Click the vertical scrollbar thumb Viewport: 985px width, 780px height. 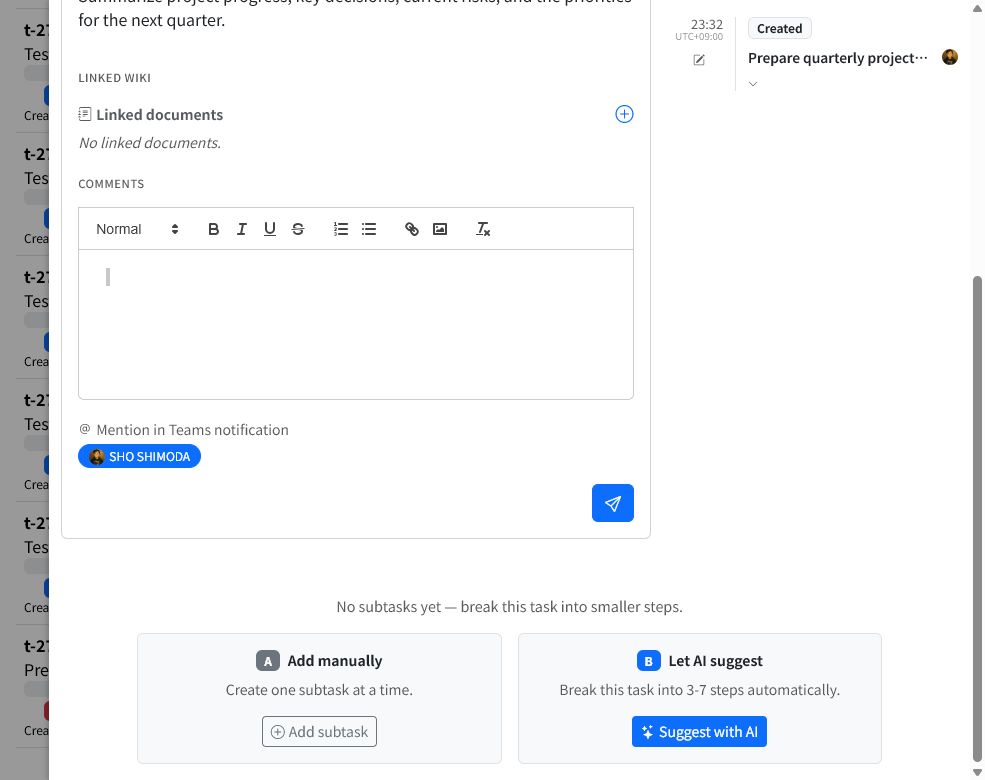pyautogui.click(x=977, y=518)
